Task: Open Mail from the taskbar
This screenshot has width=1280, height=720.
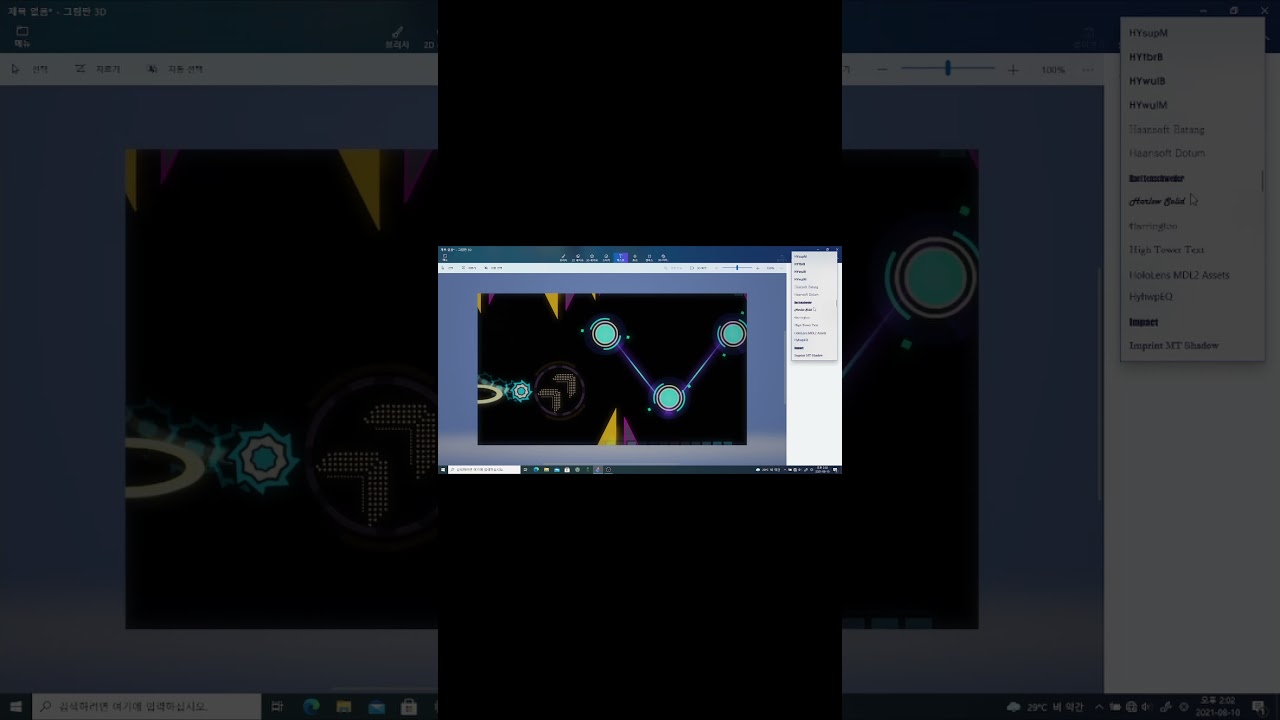Action: click(x=557, y=470)
